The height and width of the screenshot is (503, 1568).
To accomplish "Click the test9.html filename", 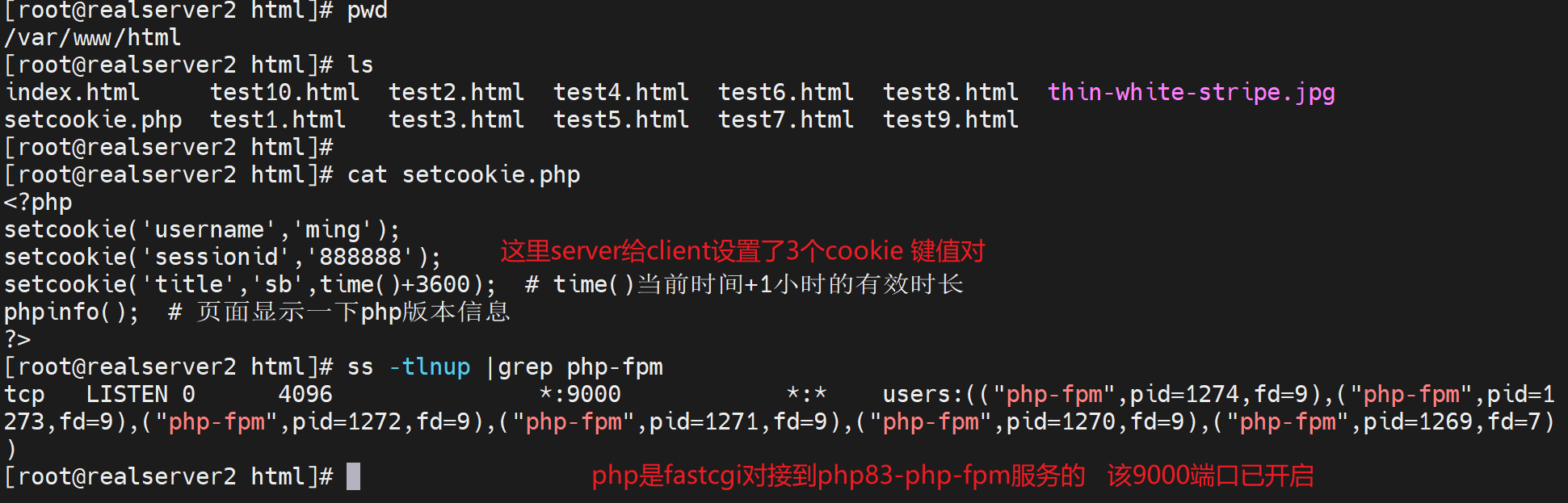I will [950, 119].
